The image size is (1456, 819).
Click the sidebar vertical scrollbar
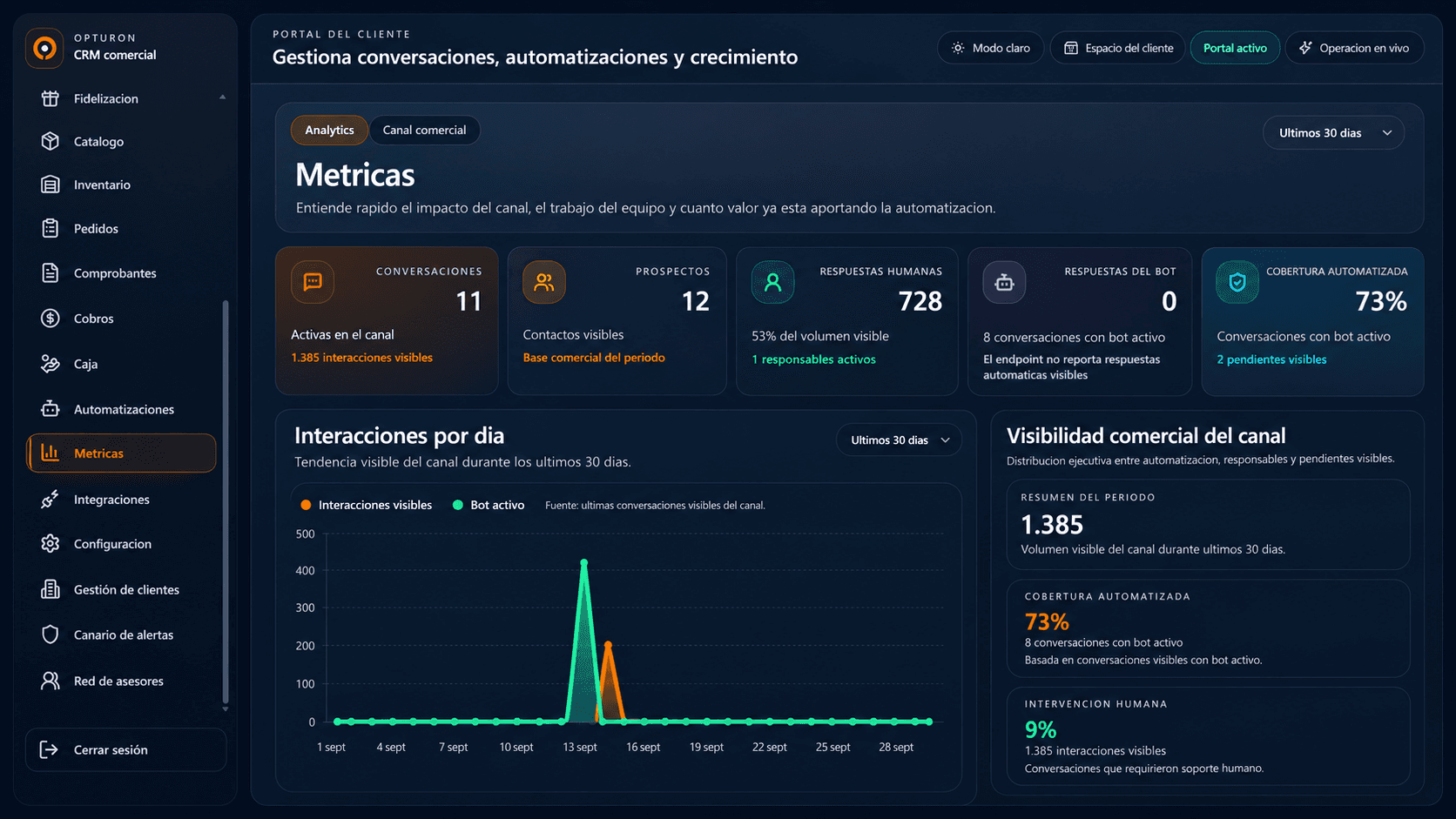226,500
